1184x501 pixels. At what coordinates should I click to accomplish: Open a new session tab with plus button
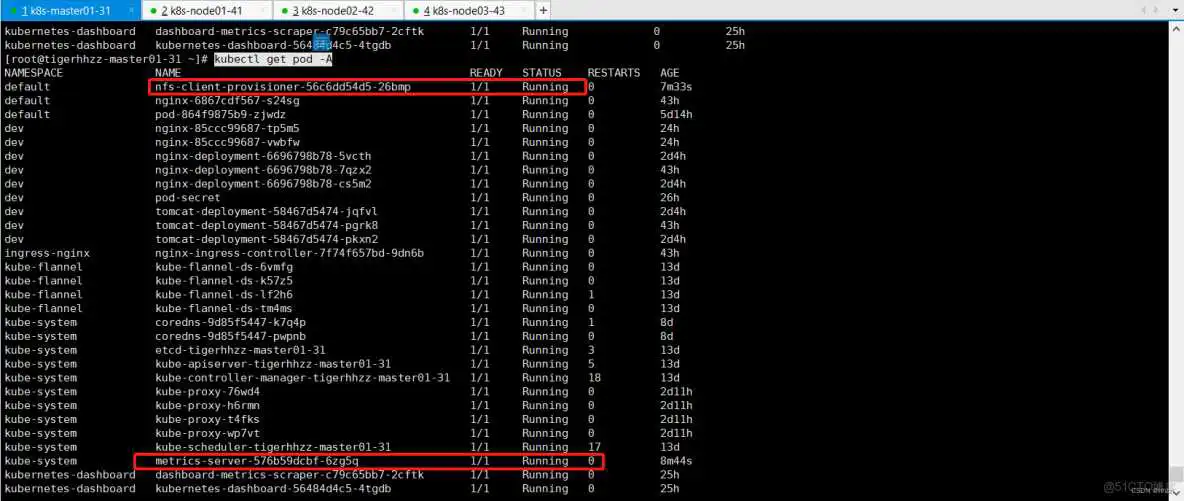point(543,10)
